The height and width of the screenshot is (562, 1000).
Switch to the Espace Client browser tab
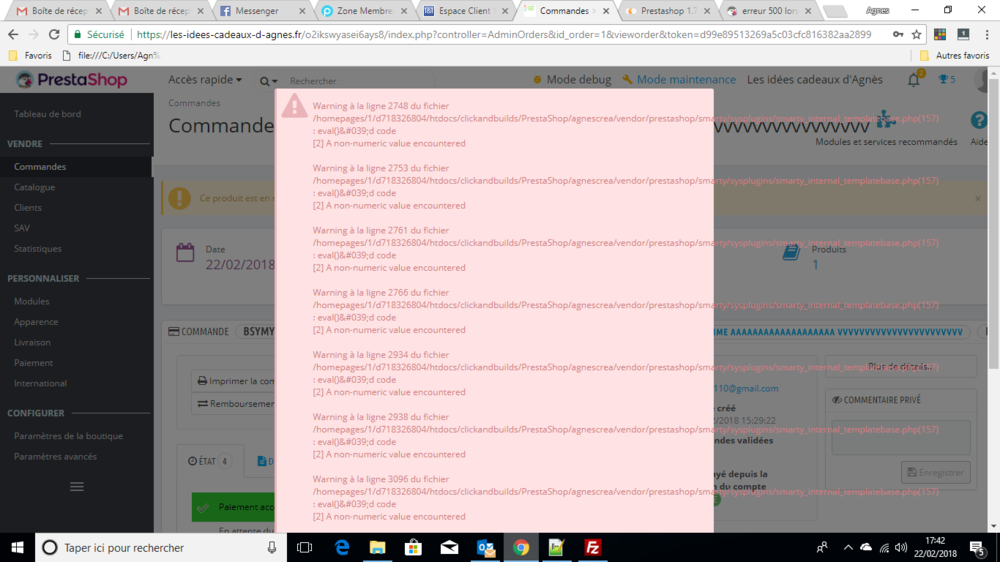[x=466, y=11]
